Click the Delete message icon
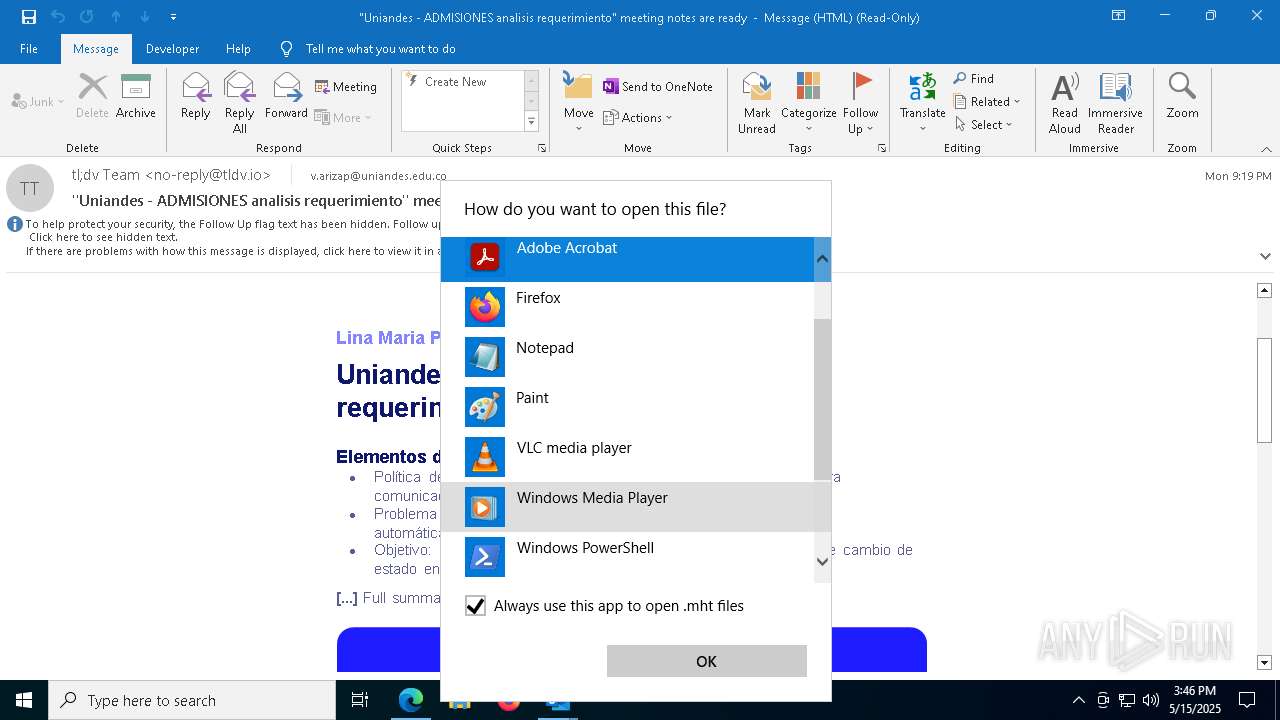 pyautogui.click(x=92, y=96)
